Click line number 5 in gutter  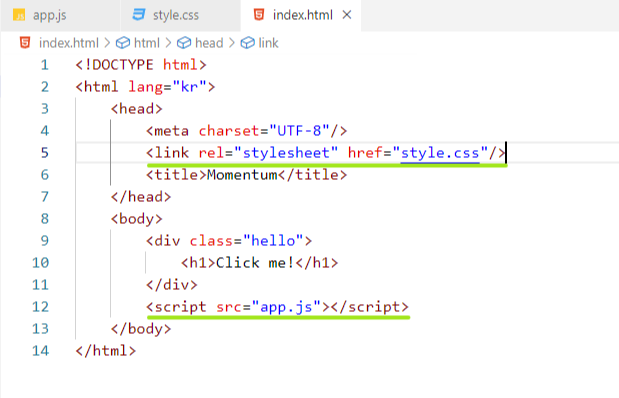click(45, 153)
